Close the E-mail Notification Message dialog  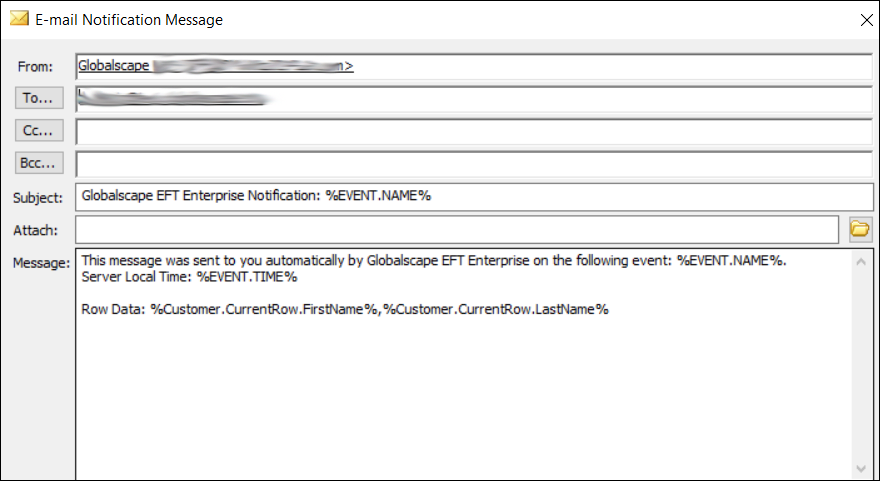(865, 19)
